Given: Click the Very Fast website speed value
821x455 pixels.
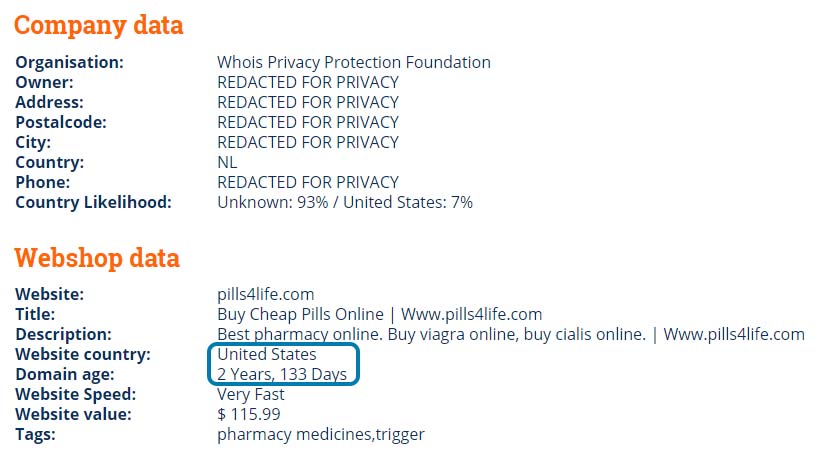Looking at the screenshot, I should [251, 394].
